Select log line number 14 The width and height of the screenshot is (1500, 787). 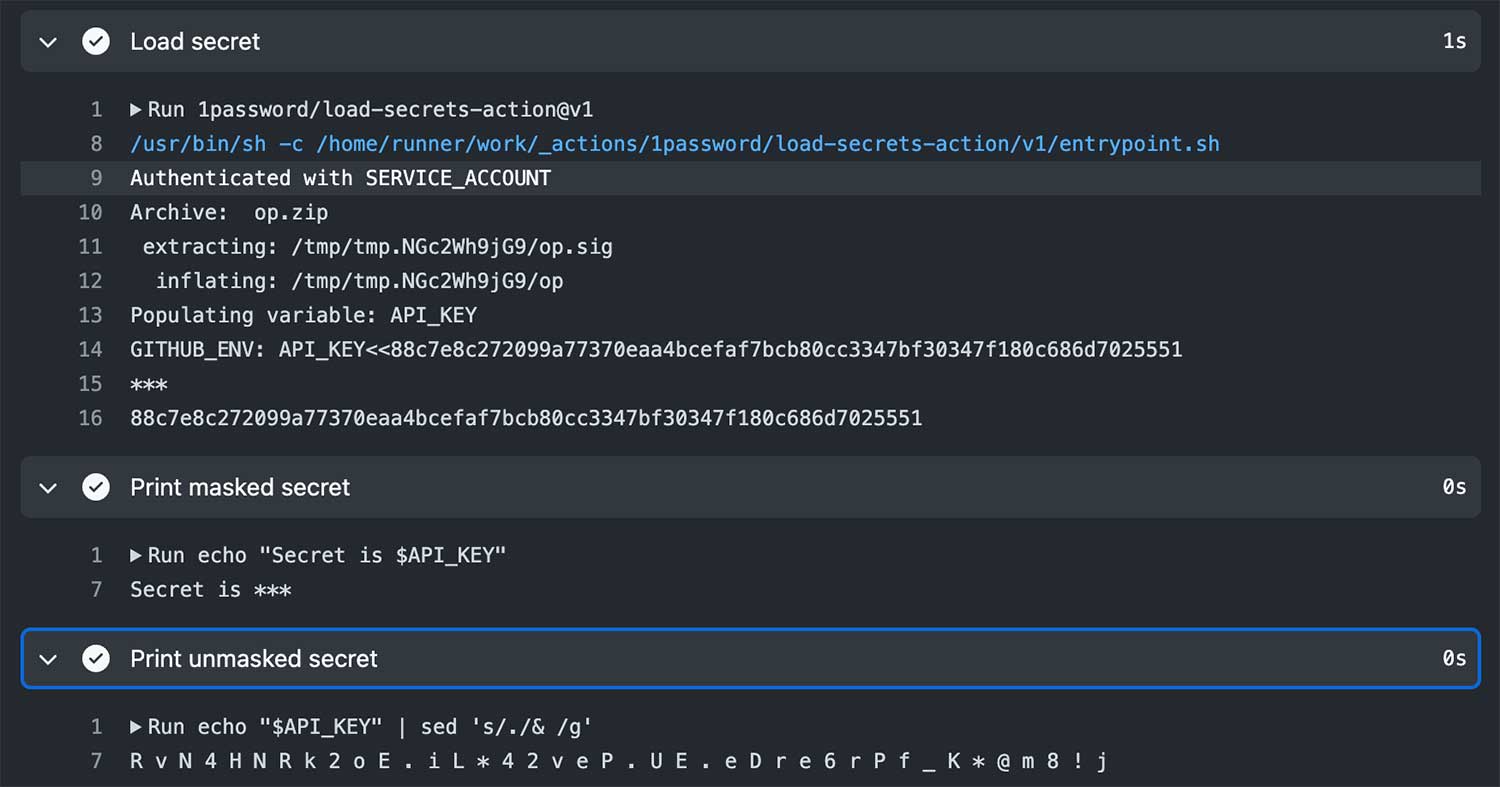(x=91, y=350)
